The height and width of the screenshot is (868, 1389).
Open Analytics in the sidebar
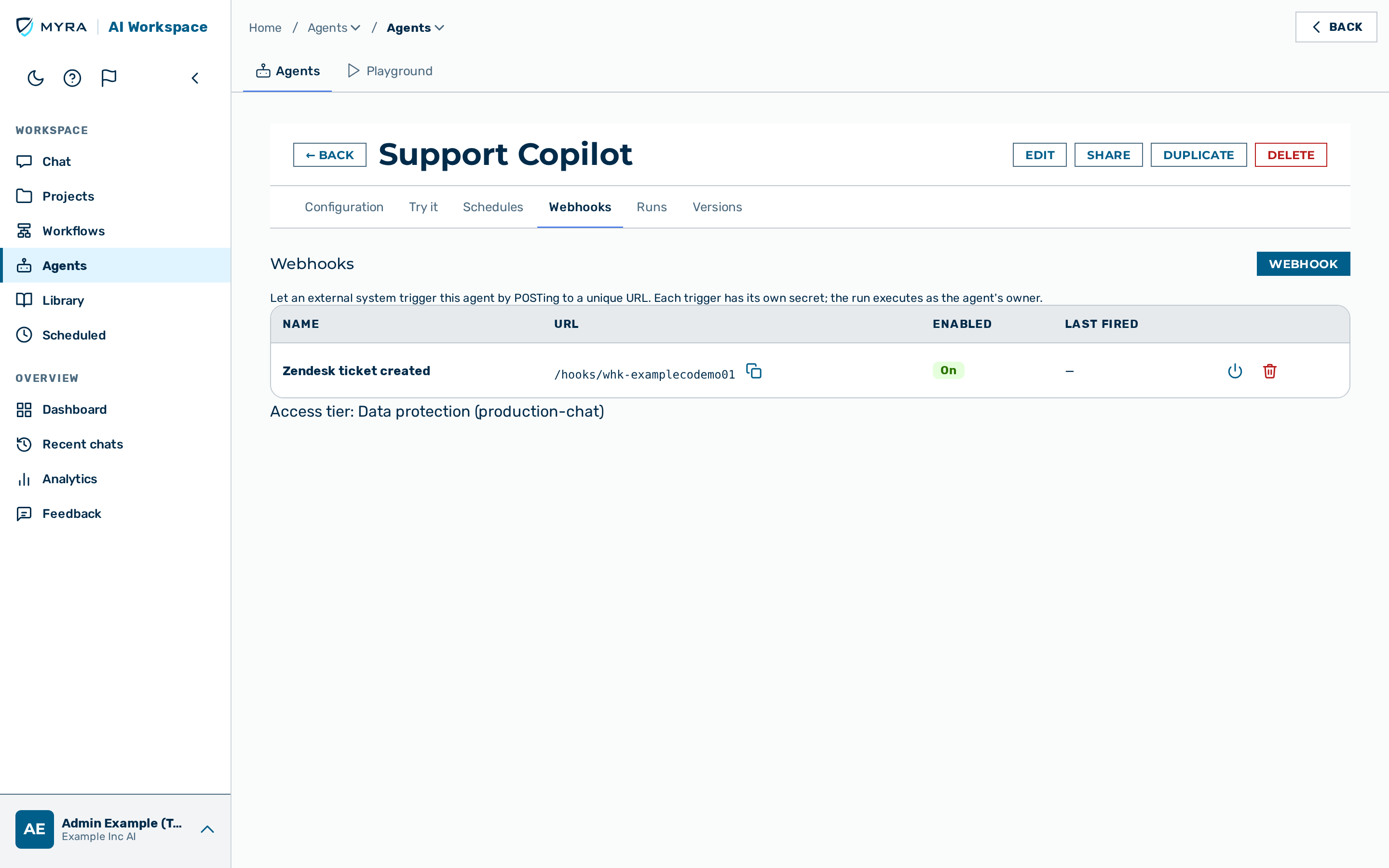click(x=115, y=479)
